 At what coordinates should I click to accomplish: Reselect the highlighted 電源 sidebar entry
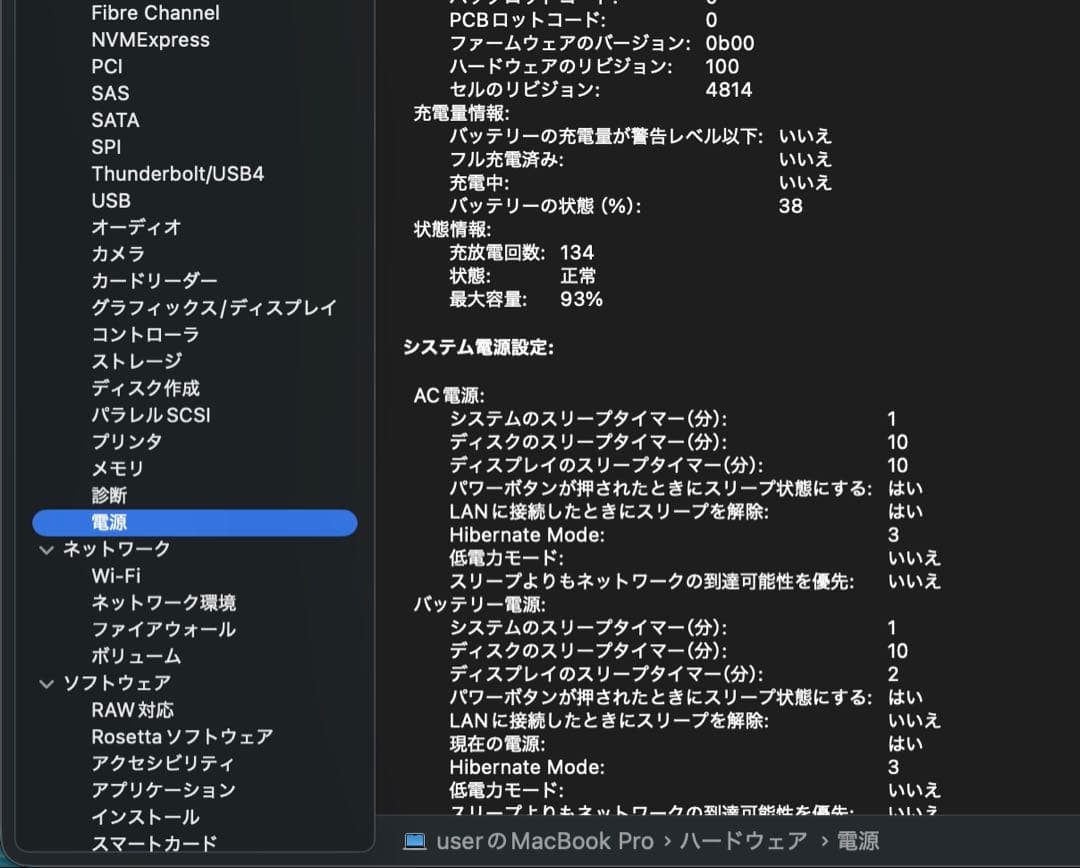click(107, 522)
